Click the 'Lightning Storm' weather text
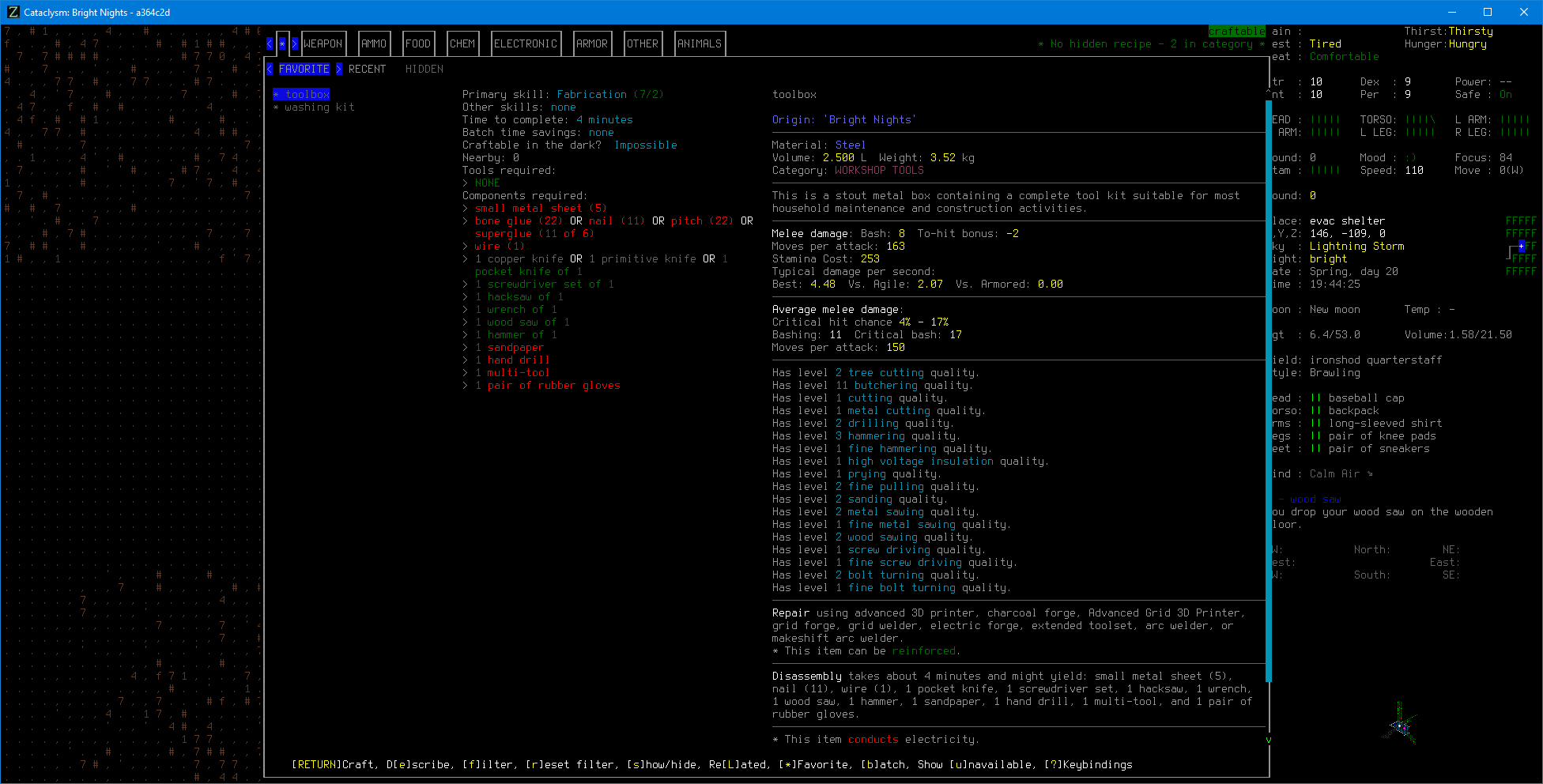Viewport: 1543px width, 784px height. pos(1357,246)
